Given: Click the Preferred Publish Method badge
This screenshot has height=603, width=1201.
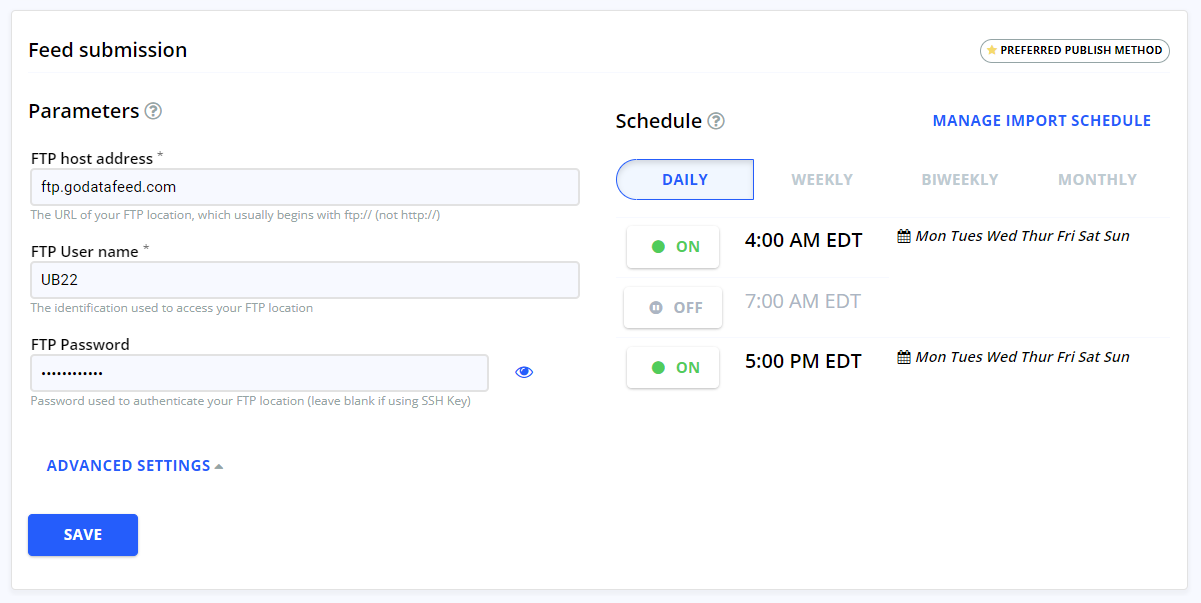Looking at the screenshot, I should (x=1075, y=50).
